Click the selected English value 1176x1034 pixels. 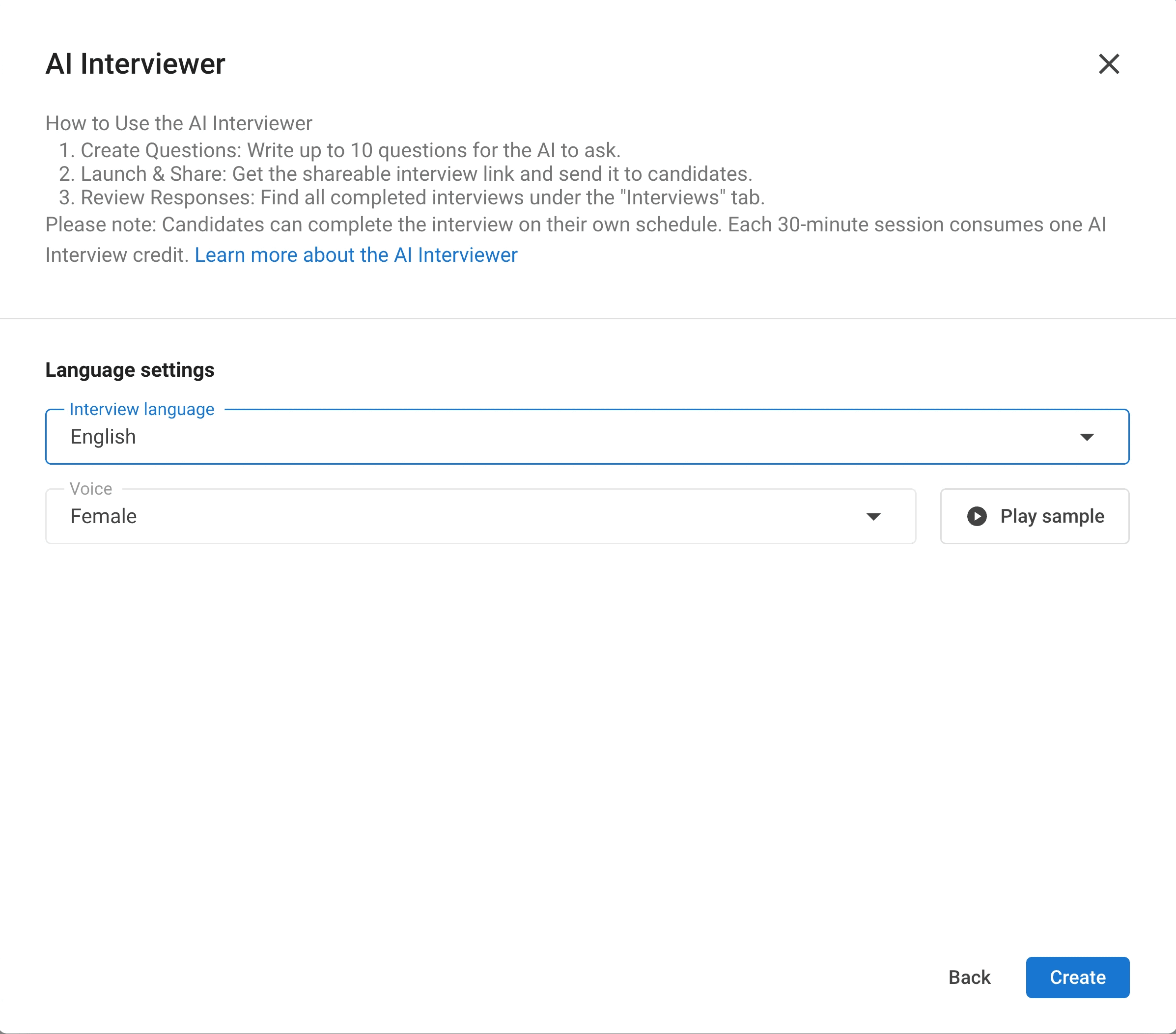[x=104, y=437]
